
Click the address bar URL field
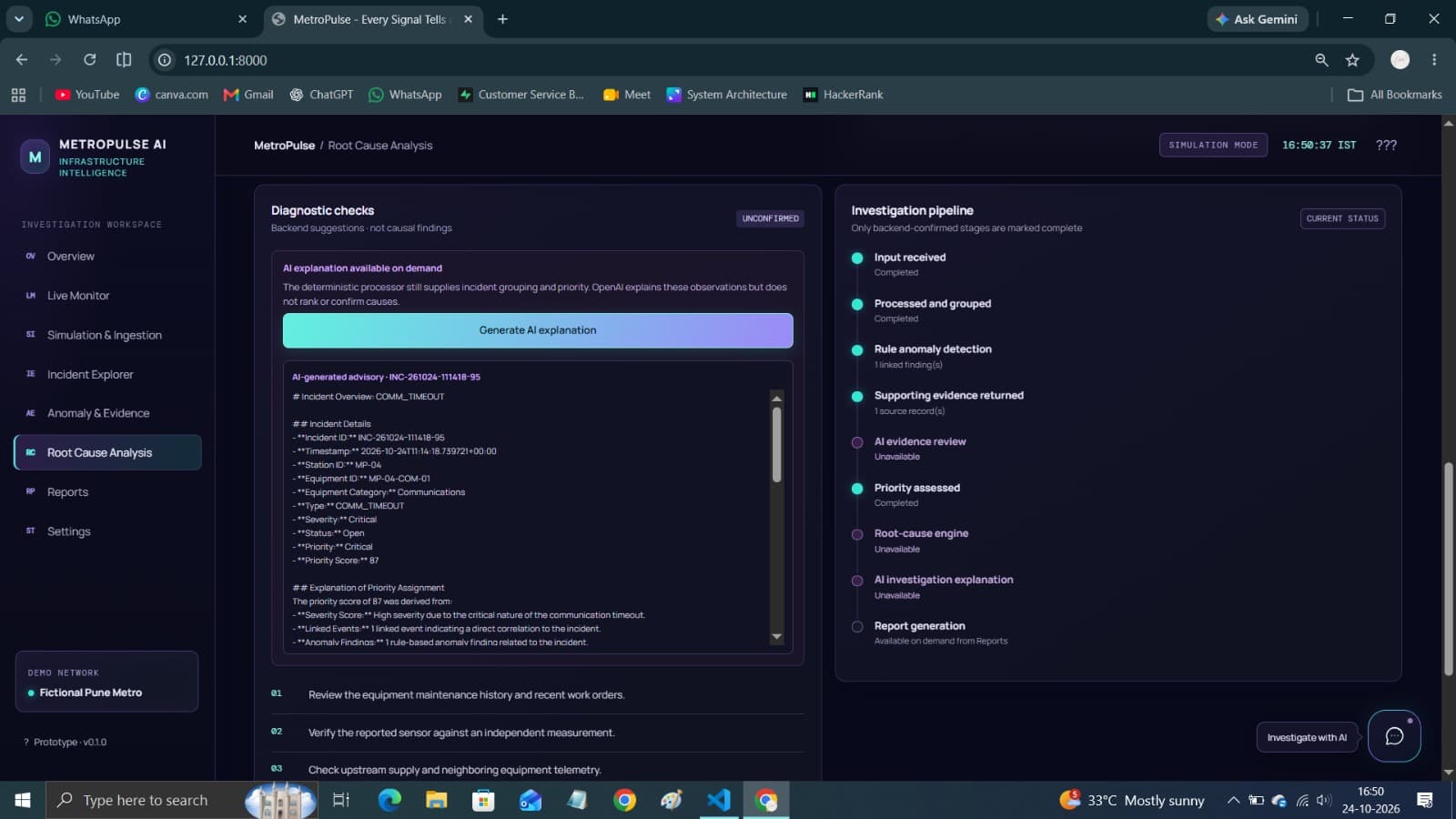point(728,60)
